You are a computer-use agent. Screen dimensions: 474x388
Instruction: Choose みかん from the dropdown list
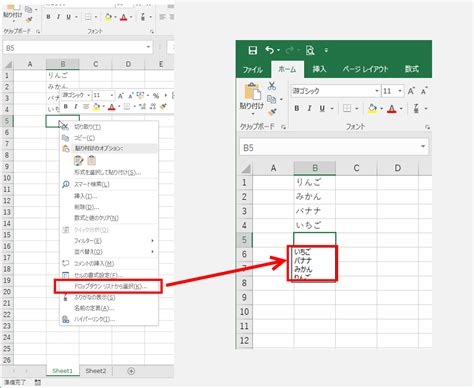click(x=303, y=269)
